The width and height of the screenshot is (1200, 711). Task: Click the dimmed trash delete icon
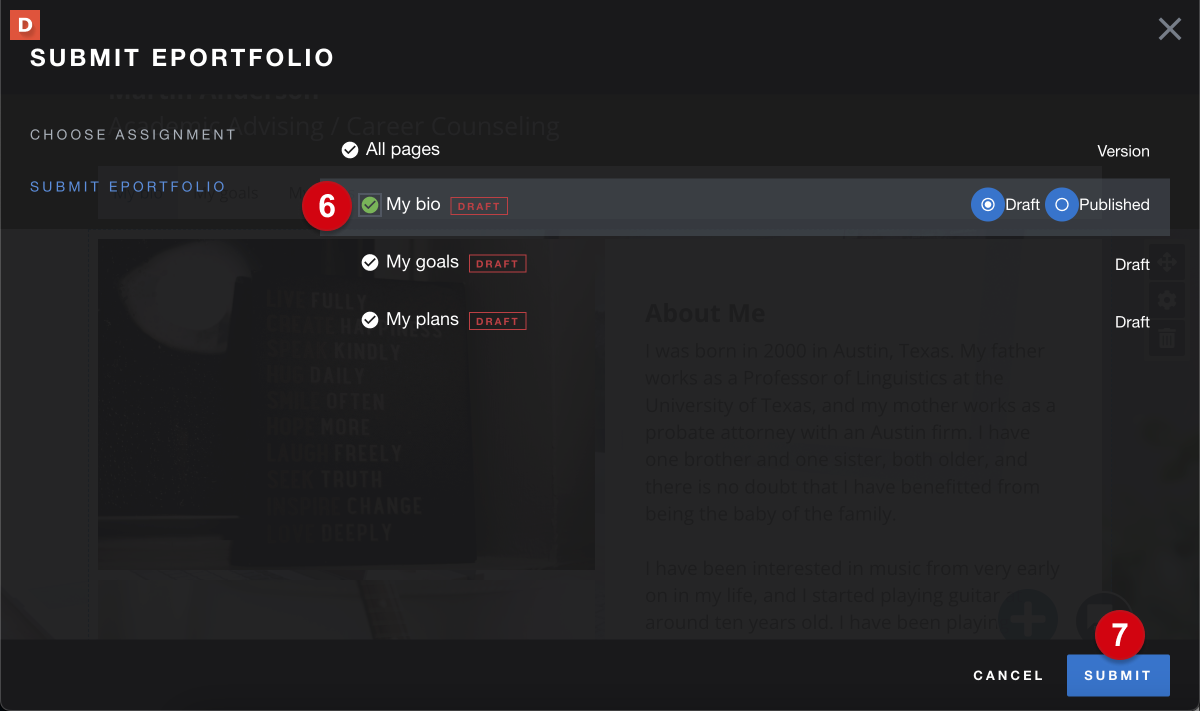[1166, 338]
